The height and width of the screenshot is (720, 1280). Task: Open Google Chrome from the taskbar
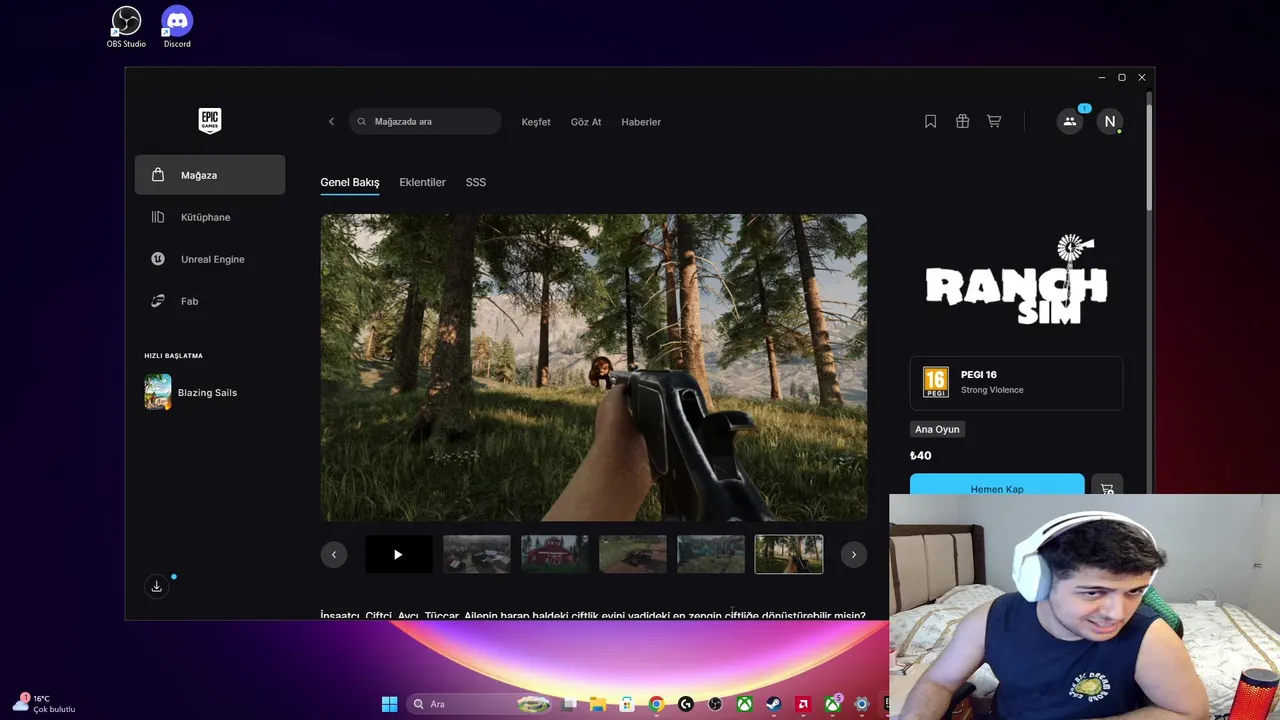[656, 704]
